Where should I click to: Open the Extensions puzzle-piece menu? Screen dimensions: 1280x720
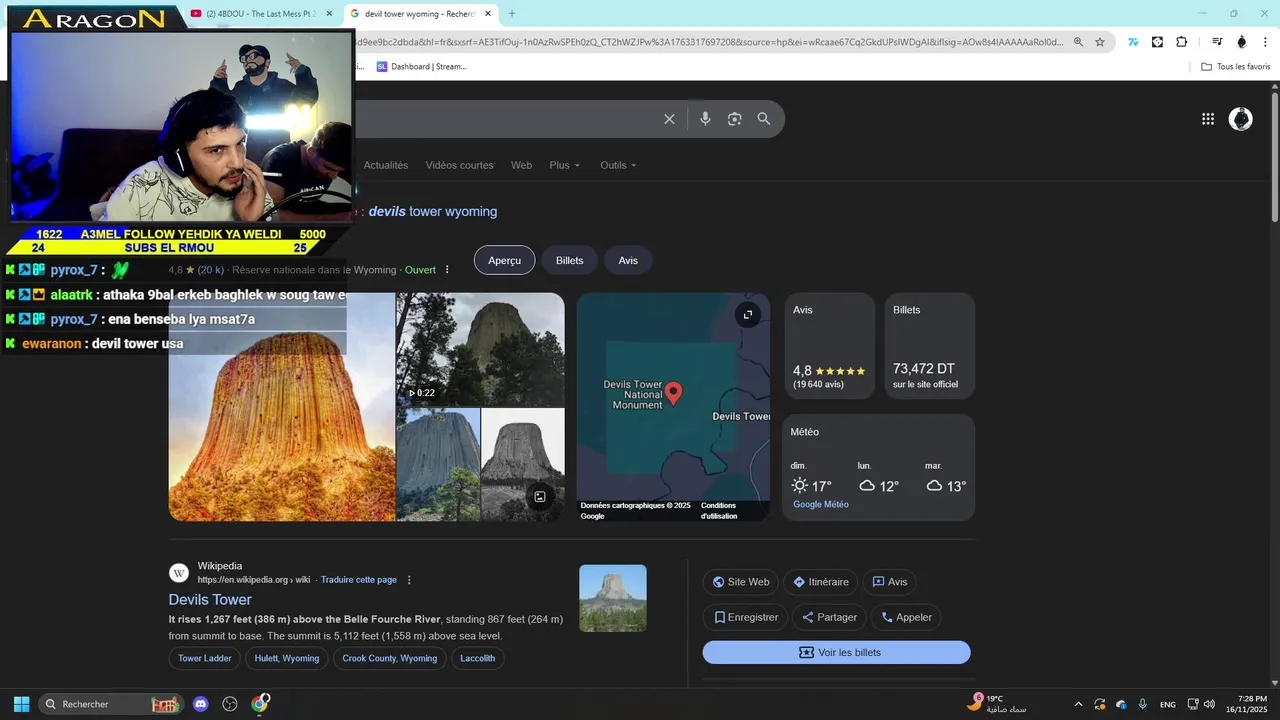[x=1181, y=42]
